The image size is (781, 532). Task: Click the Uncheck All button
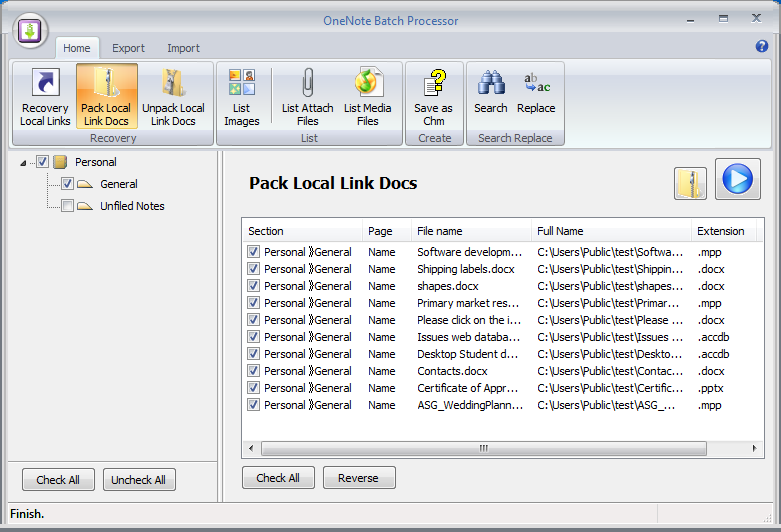[139, 480]
